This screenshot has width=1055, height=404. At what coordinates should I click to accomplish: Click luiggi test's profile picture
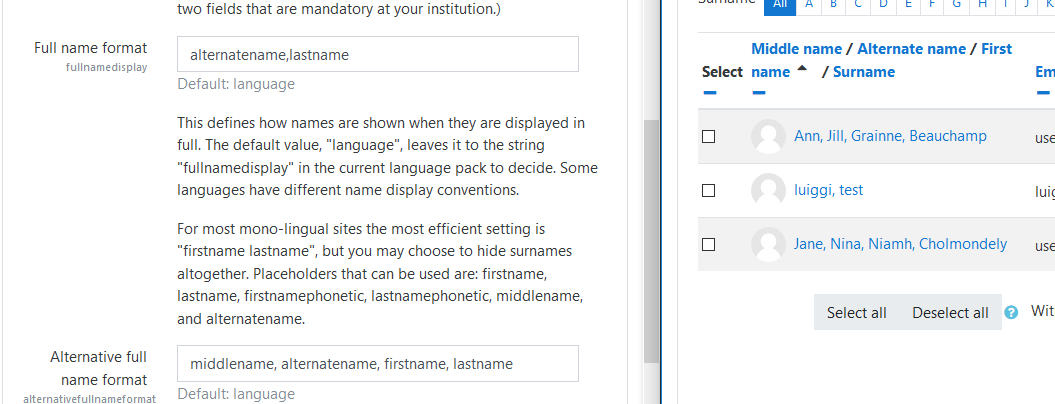click(x=768, y=191)
